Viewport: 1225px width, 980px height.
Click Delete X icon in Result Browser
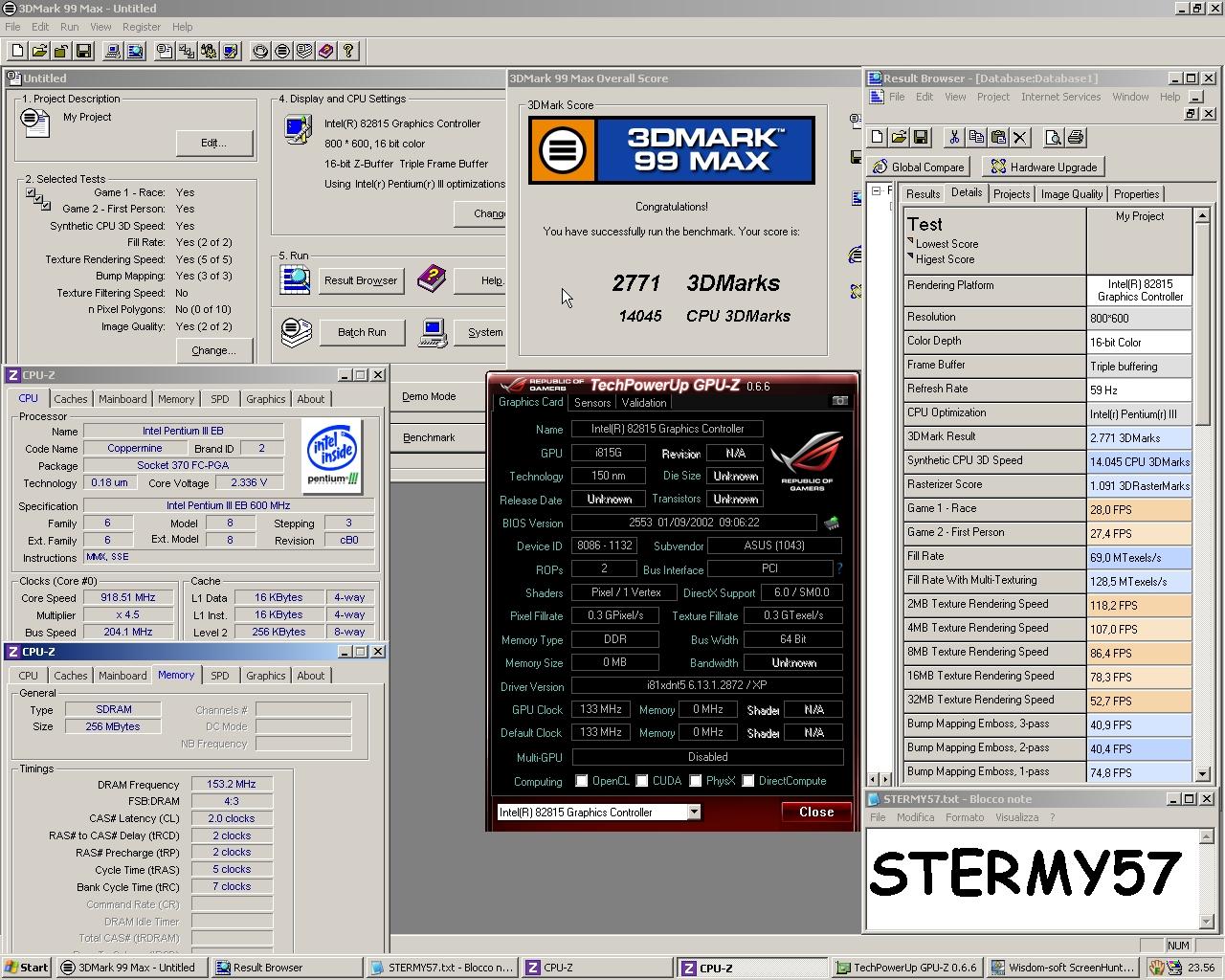(x=1020, y=138)
